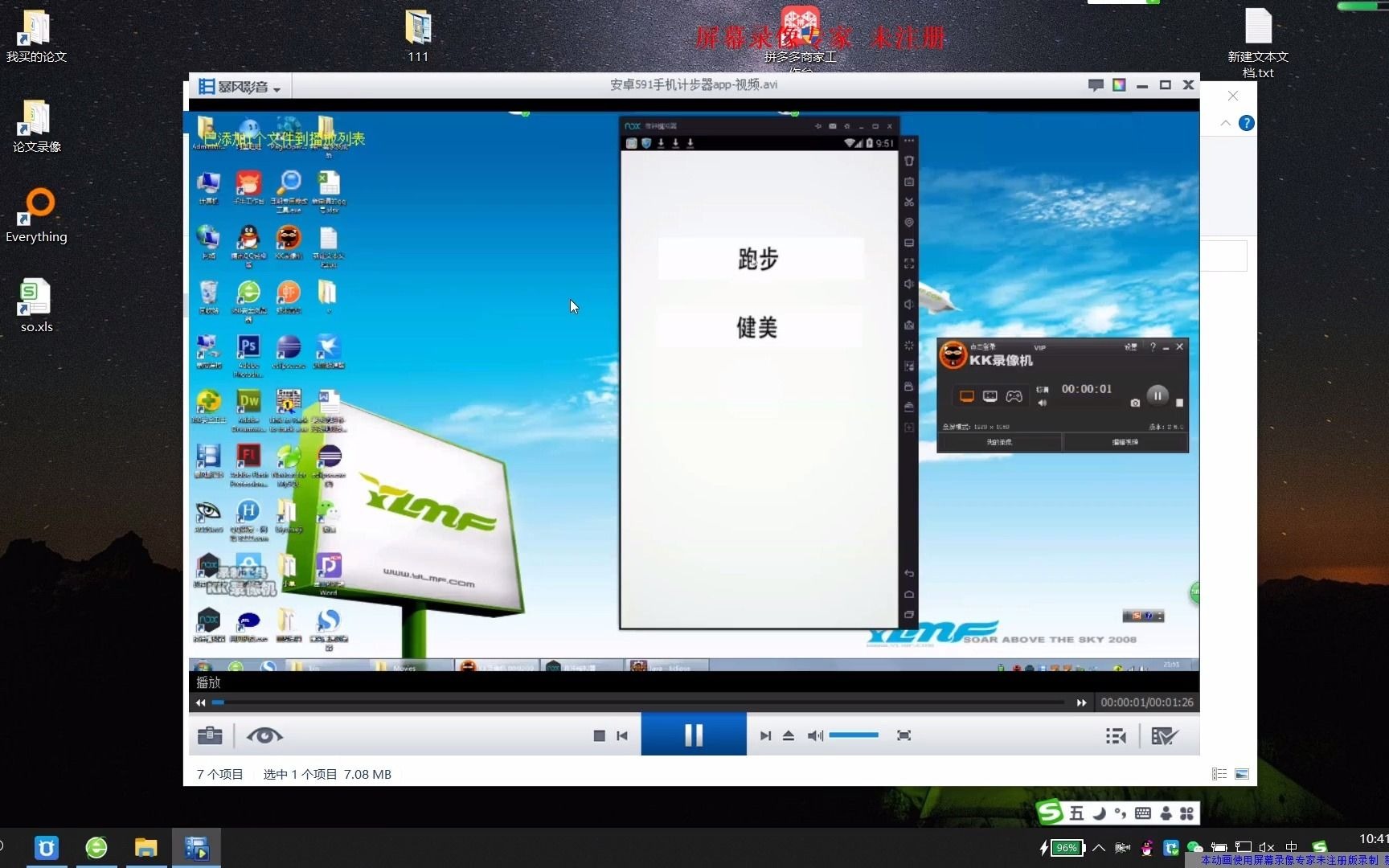Open the 暴风盒子 checkmark panel icon
Viewport: 1389px width, 868px height.
click(1164, 736)
